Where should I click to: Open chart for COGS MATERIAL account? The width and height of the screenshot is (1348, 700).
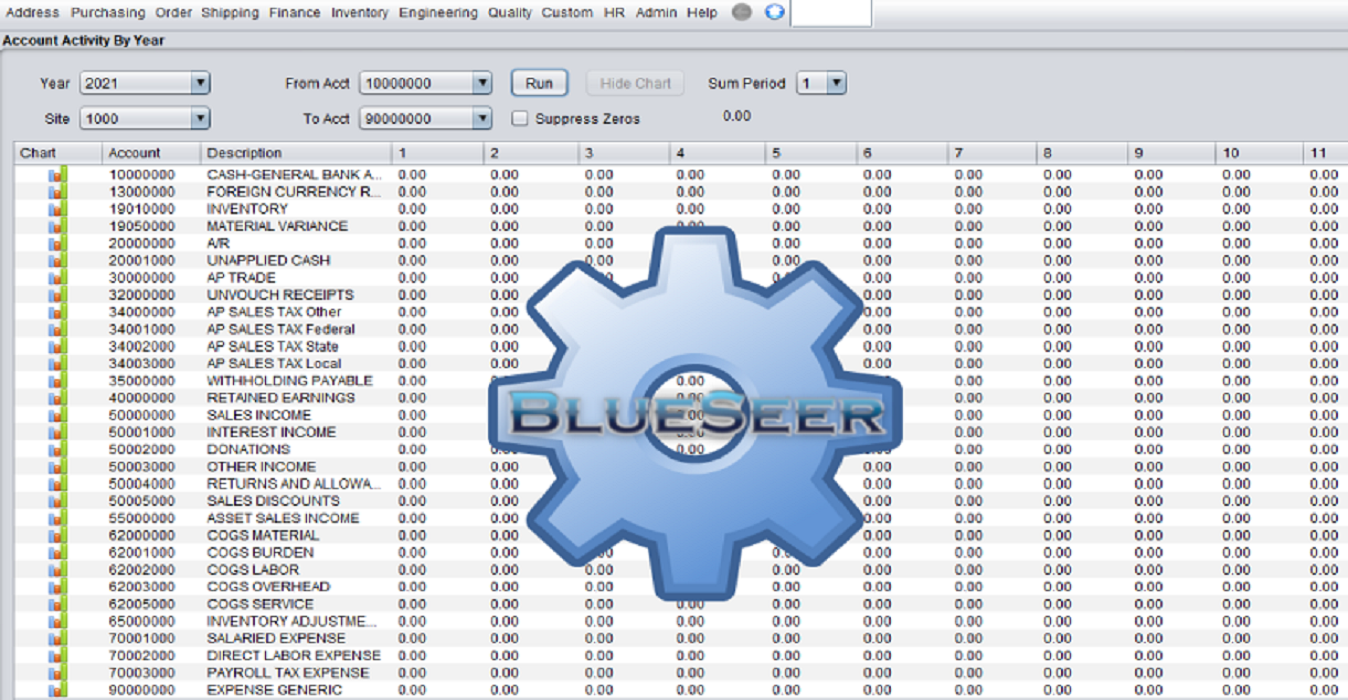pyautogui.click(x=57, y=535)
